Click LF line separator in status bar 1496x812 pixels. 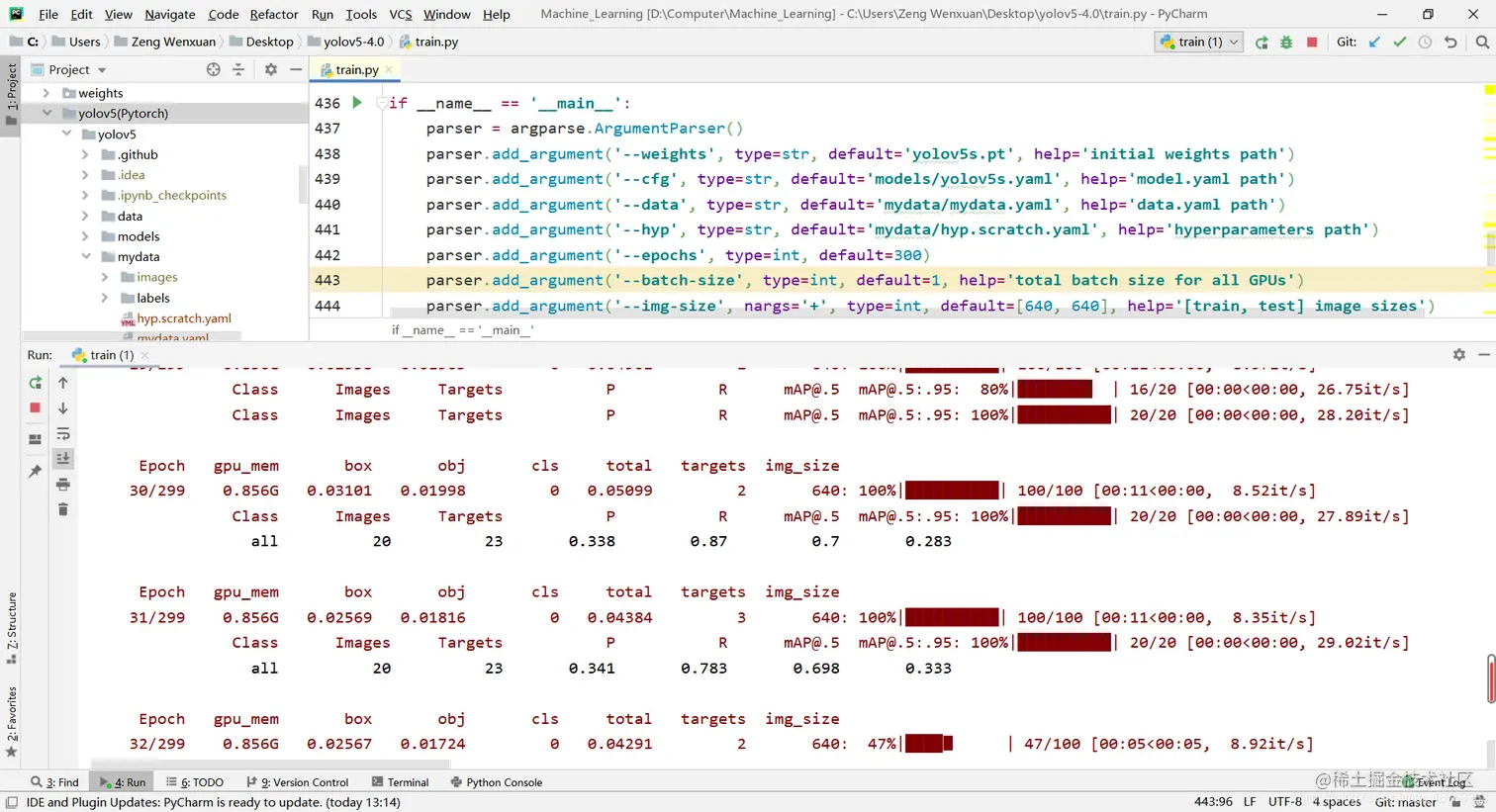click(1250, 802)
